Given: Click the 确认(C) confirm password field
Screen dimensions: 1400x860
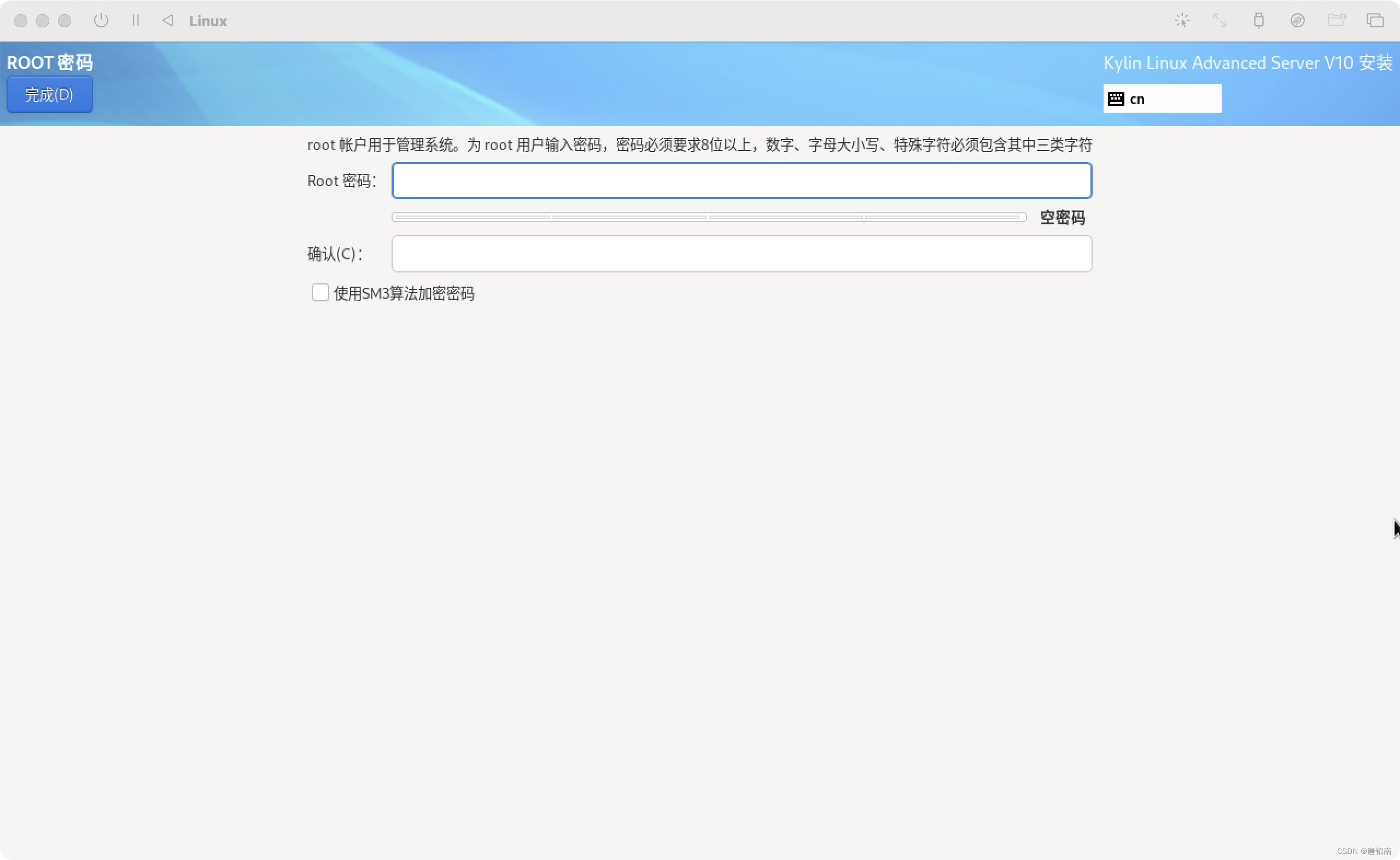Looking at the screenshot, I should 741,254.
